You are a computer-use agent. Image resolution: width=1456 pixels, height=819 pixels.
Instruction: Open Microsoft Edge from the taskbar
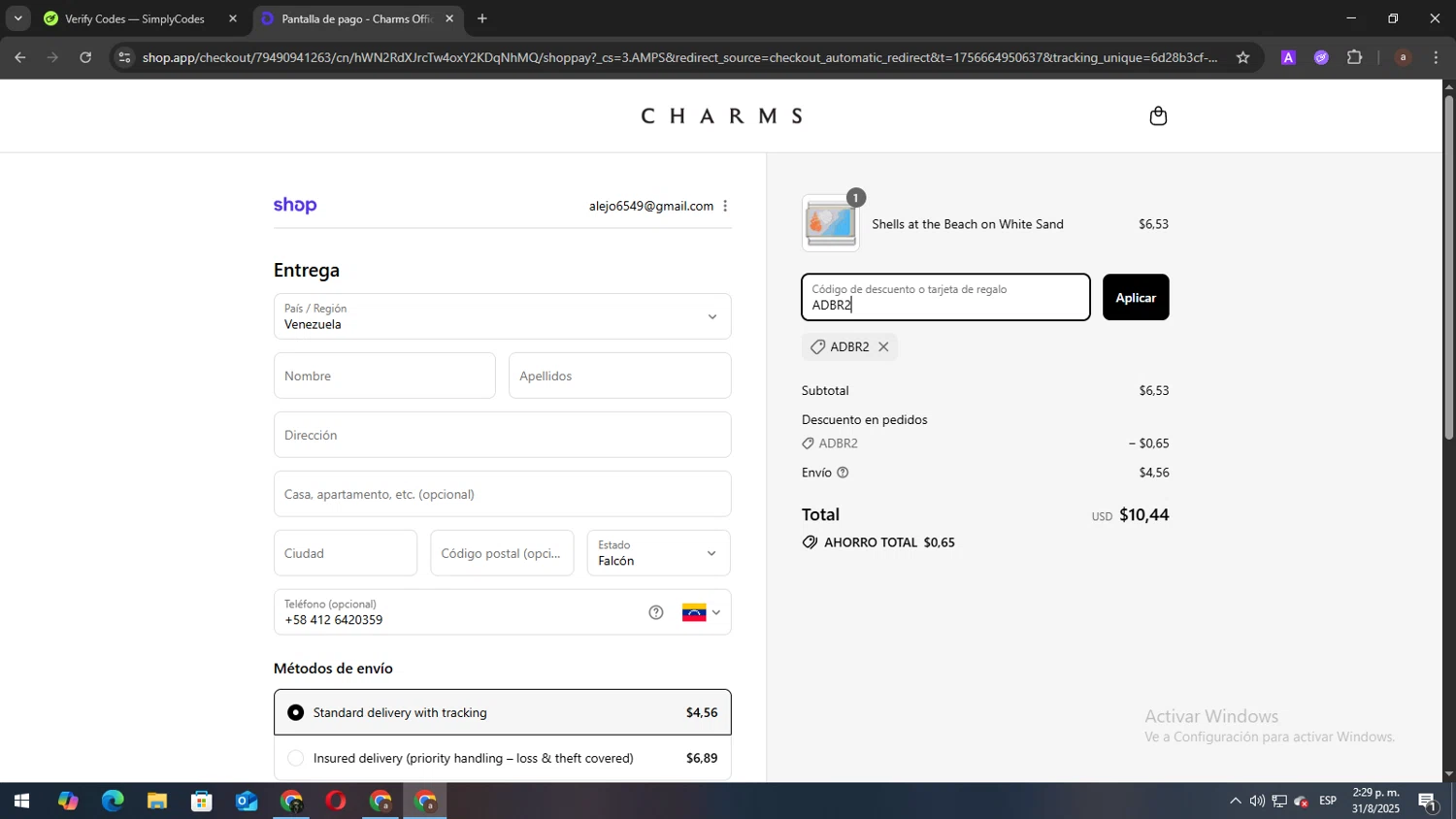(113, 802)
